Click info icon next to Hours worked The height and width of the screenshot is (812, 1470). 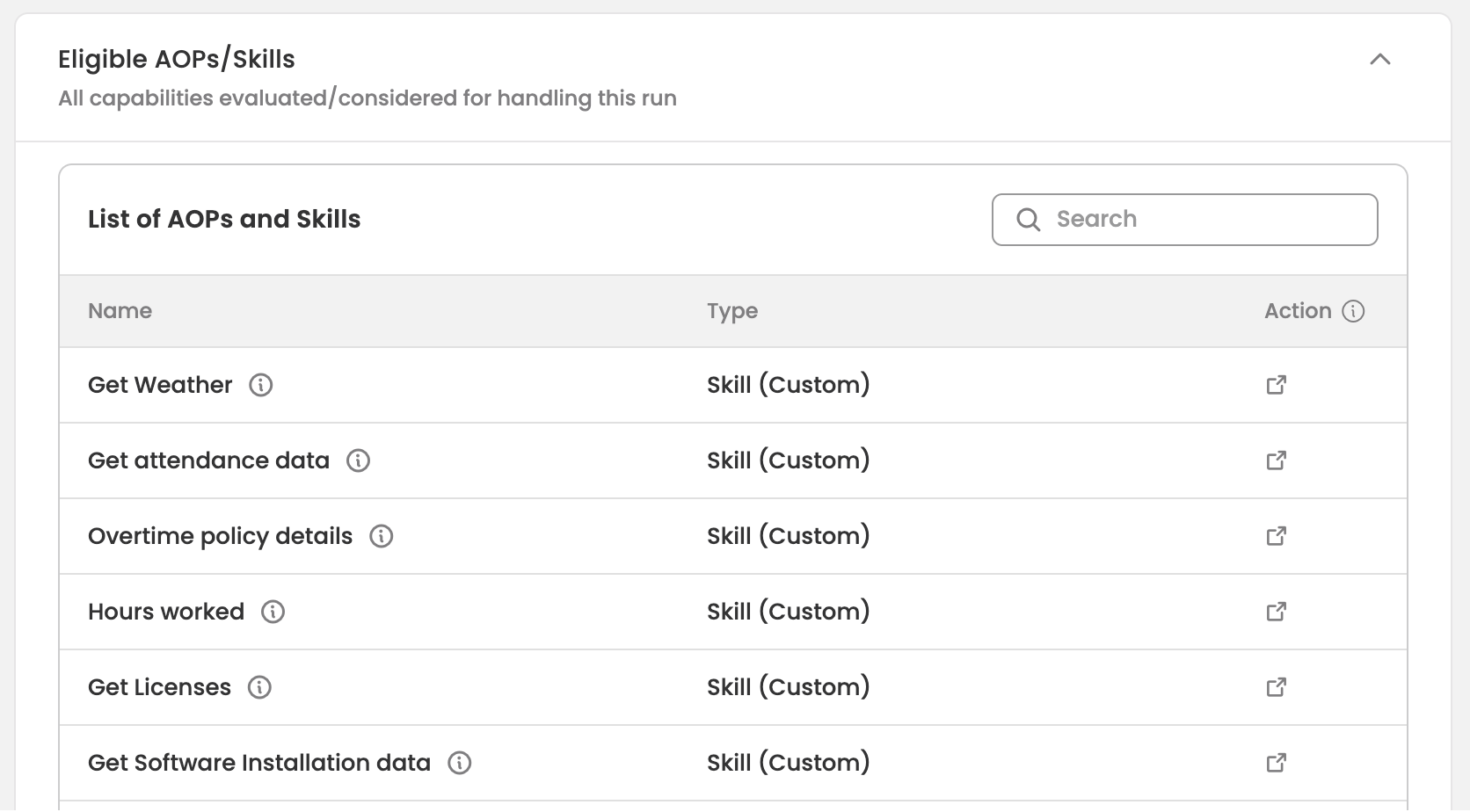(273, 612)
